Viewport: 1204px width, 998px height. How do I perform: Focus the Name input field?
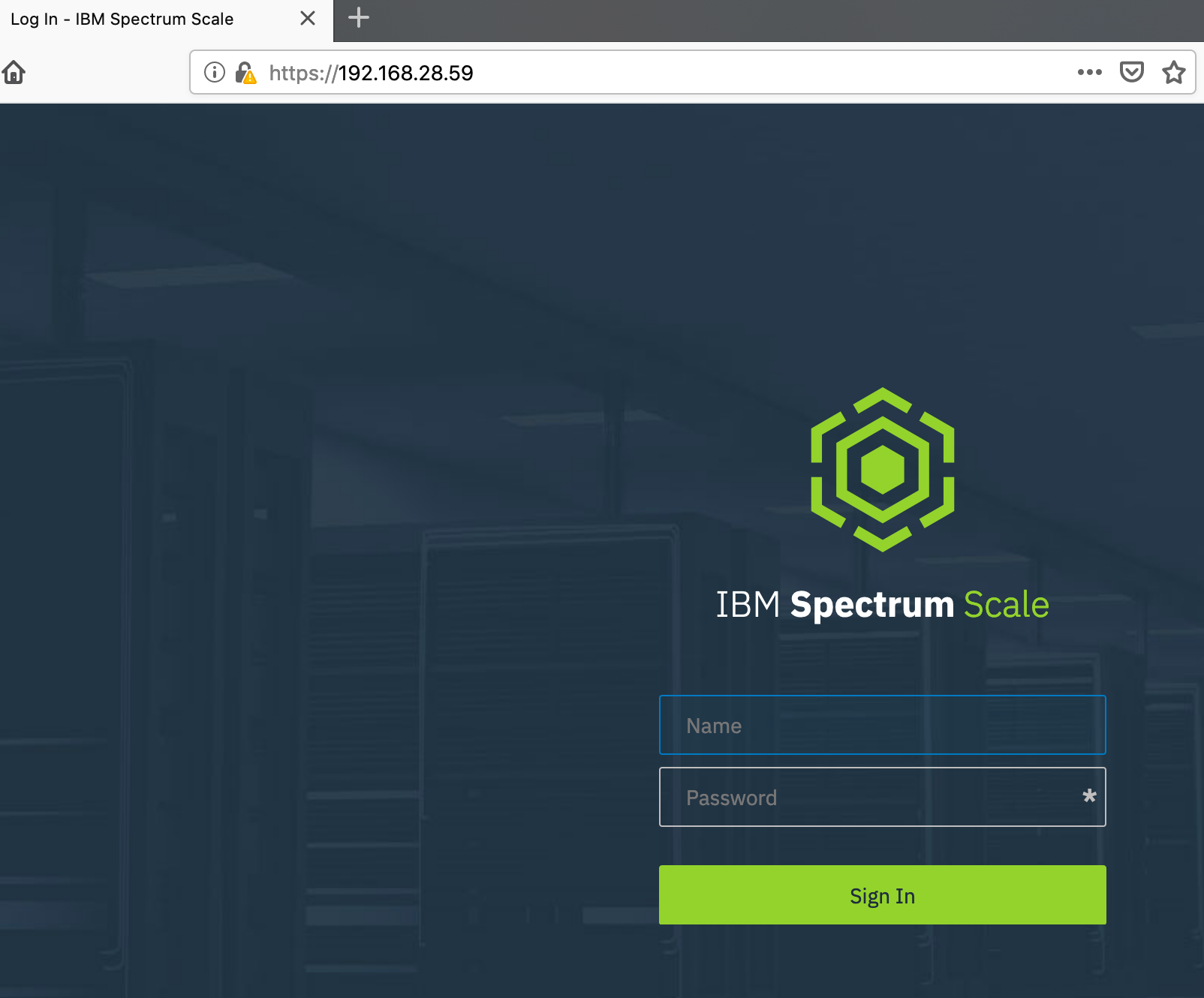pos(882,725)
